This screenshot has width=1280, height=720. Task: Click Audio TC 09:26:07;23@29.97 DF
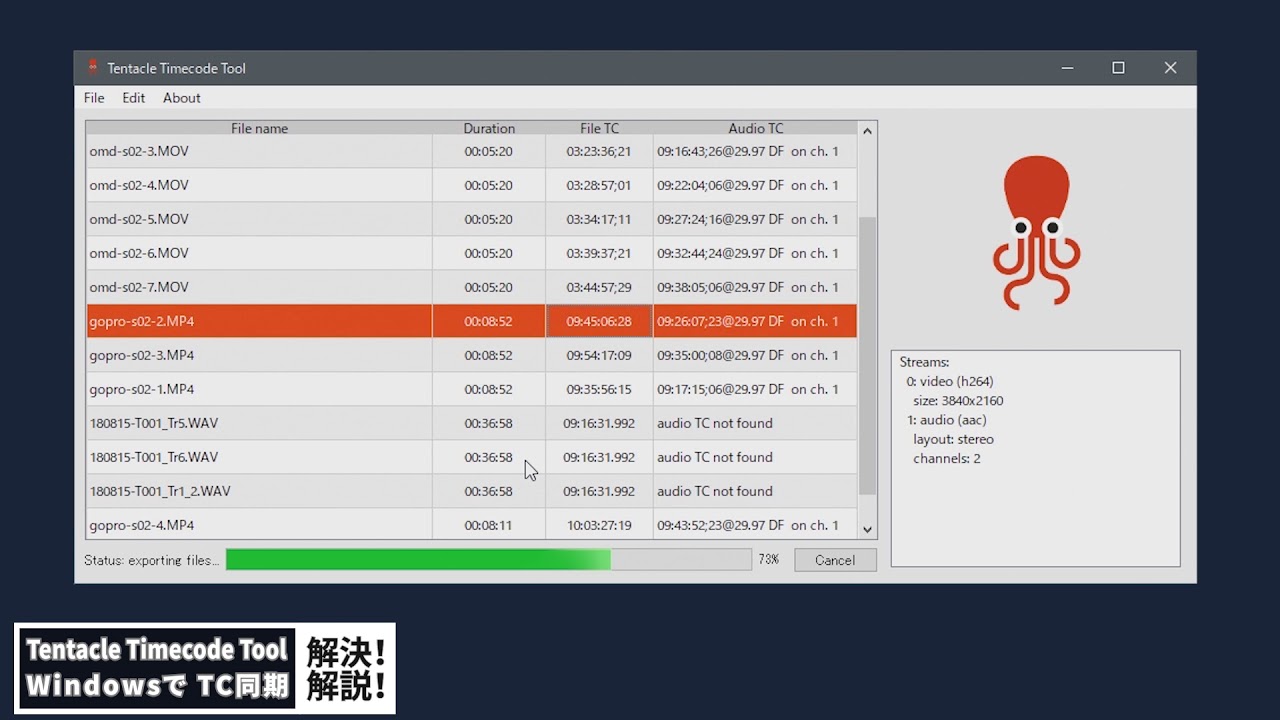coord(721,321)
